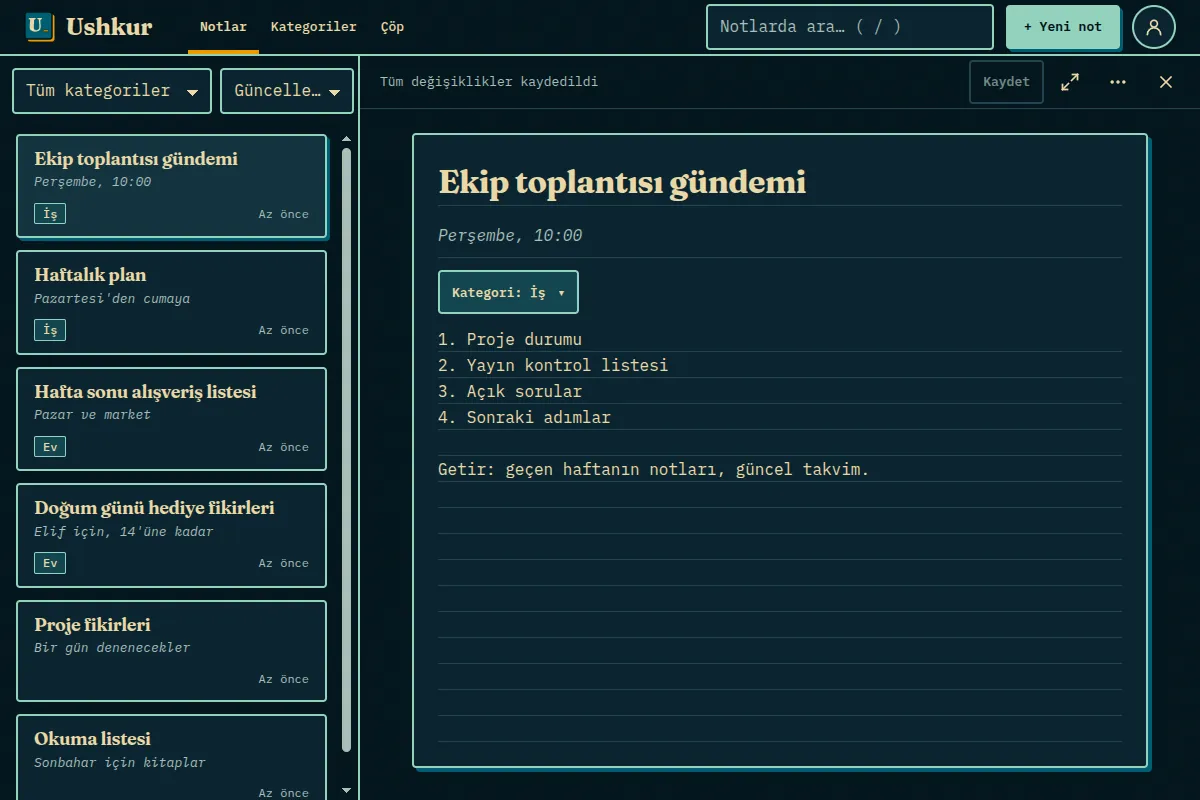Open the Çöp tab

(393, 27)
